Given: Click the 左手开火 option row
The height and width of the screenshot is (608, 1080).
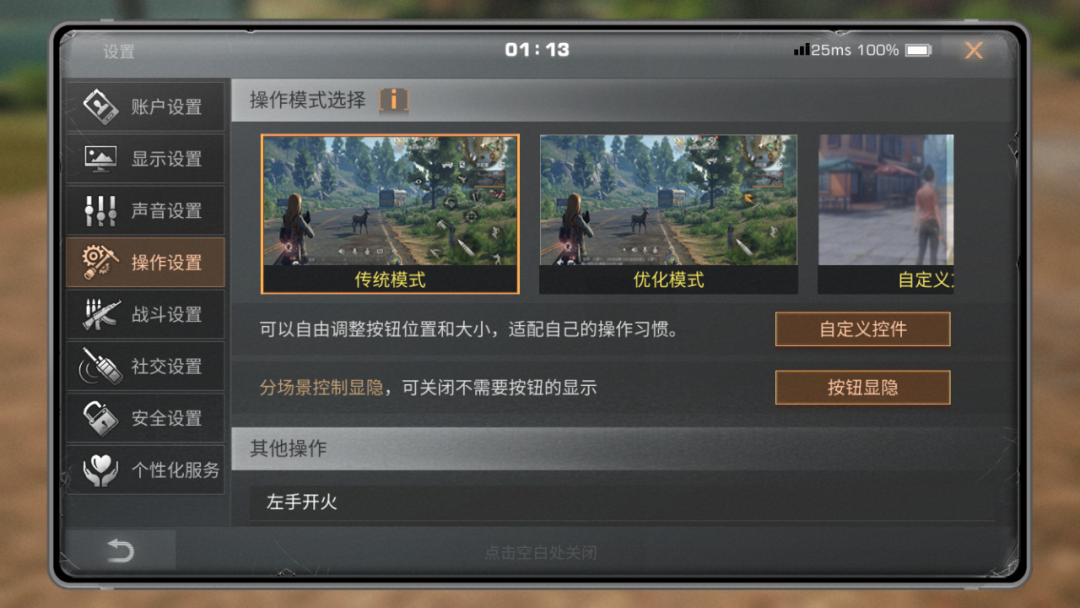Looking at the screenshot, I should click(x=623, y=502).
